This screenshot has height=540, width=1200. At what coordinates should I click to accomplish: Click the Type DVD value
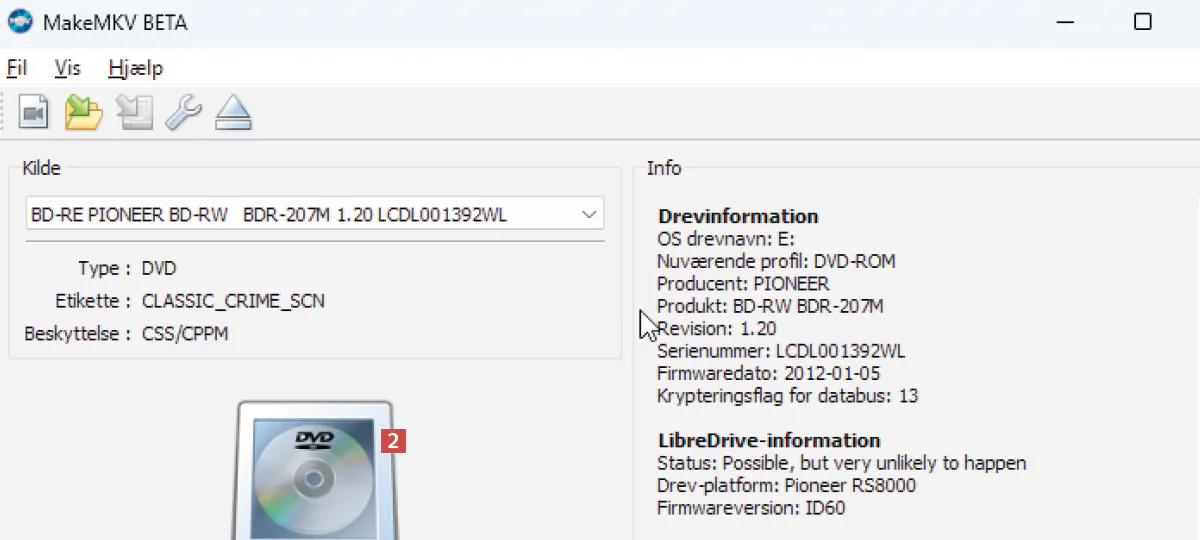(159, 268)
